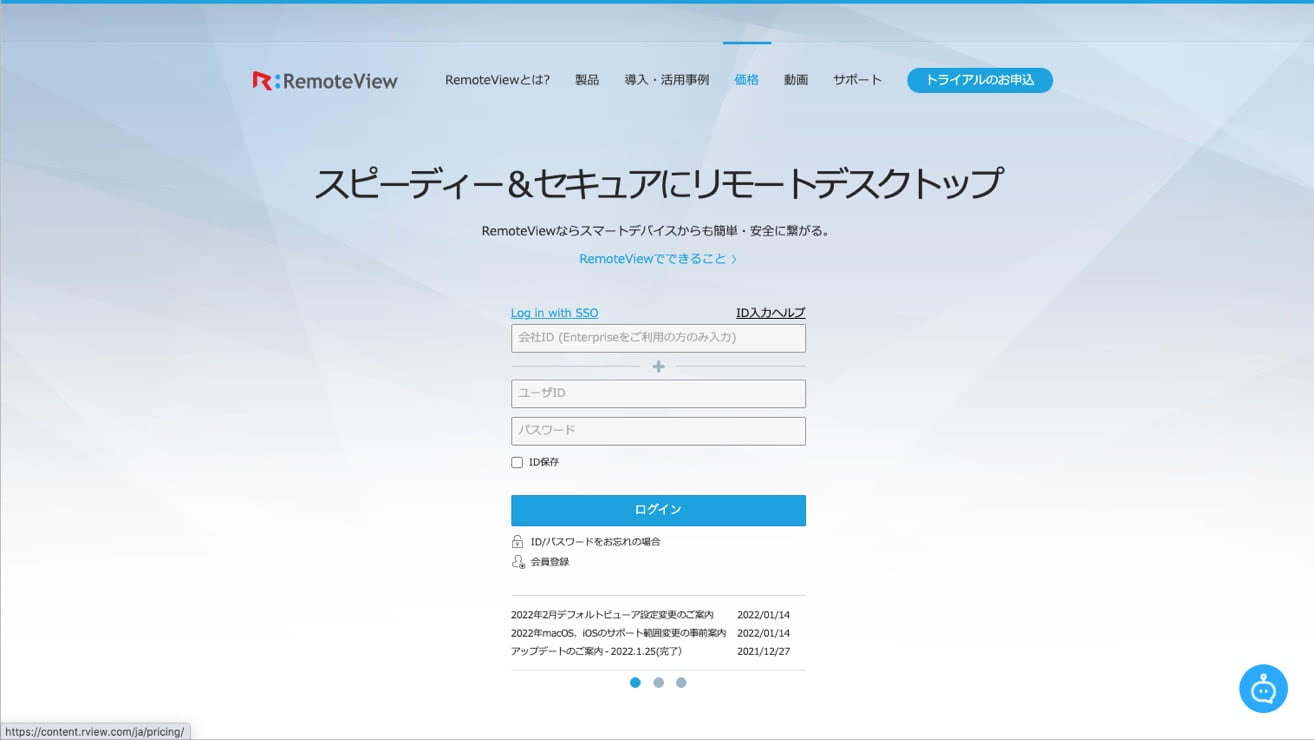Viewport: 1314px width, 740px height.
Task: Click the RemoteView logo
Action: click(325, 80)
